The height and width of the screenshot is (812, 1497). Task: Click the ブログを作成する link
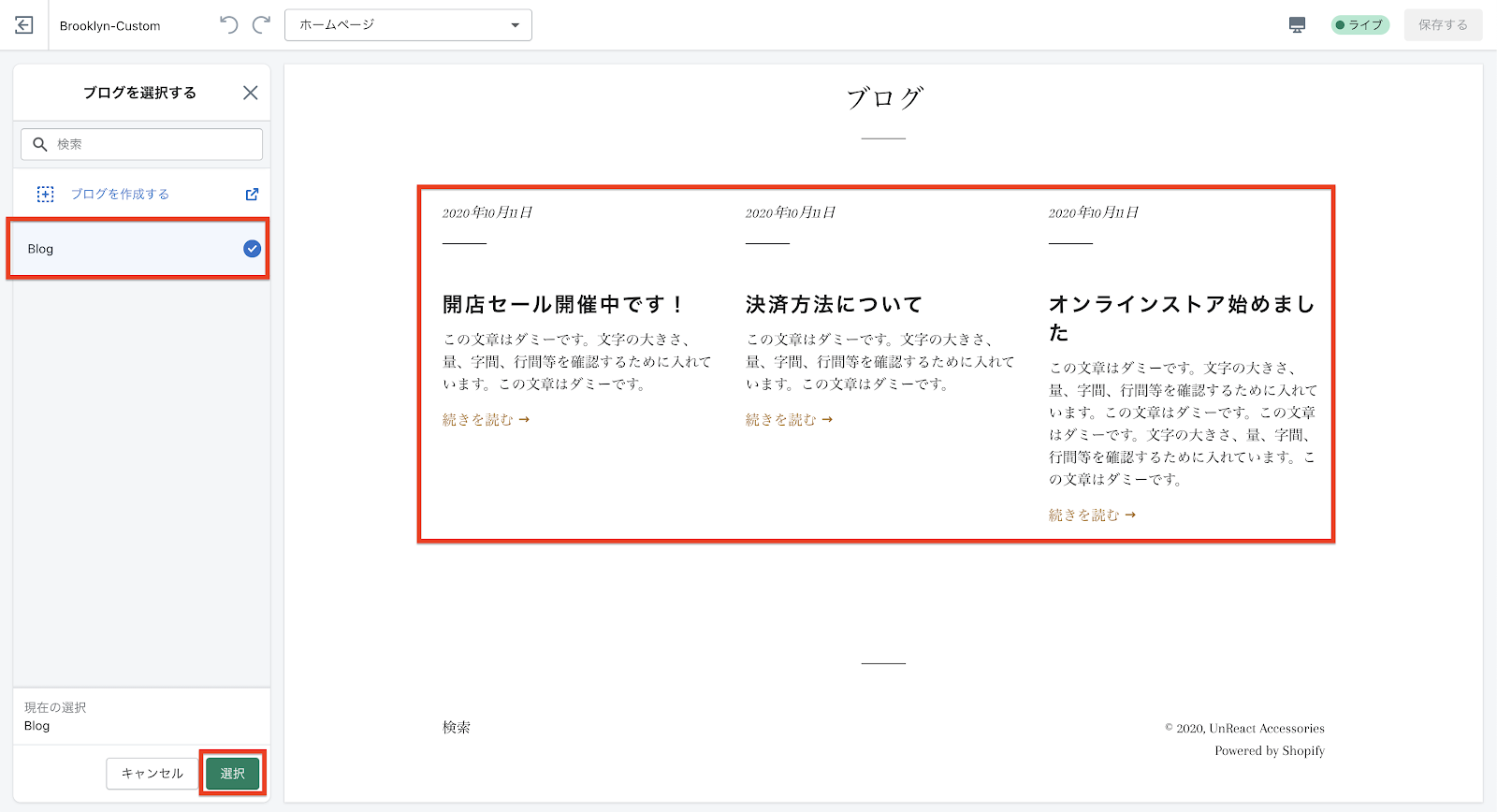click(x=120, y=194)
